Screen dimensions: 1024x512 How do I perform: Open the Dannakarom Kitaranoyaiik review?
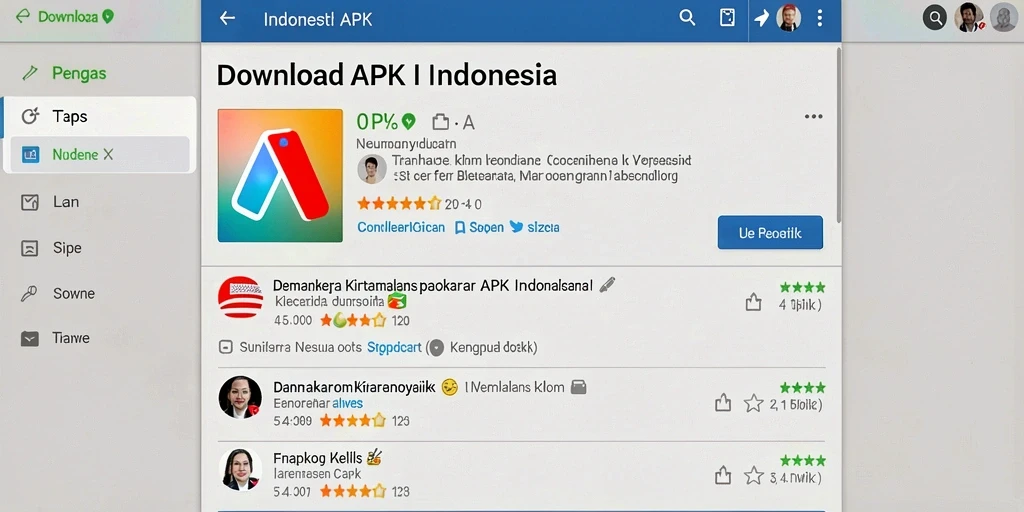pyautogui.click(x=354, y=387)
